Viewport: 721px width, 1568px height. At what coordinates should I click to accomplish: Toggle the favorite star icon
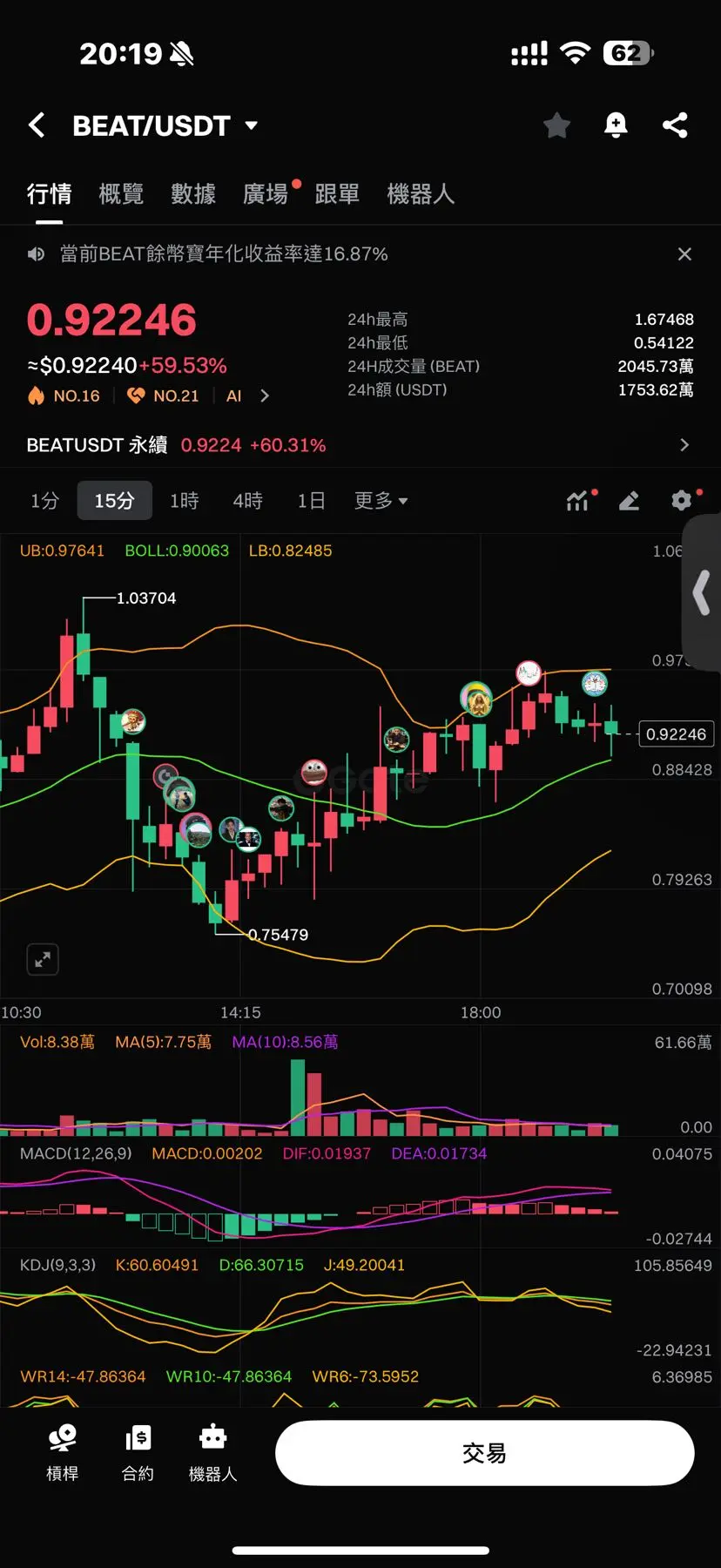tap(556, 125)
